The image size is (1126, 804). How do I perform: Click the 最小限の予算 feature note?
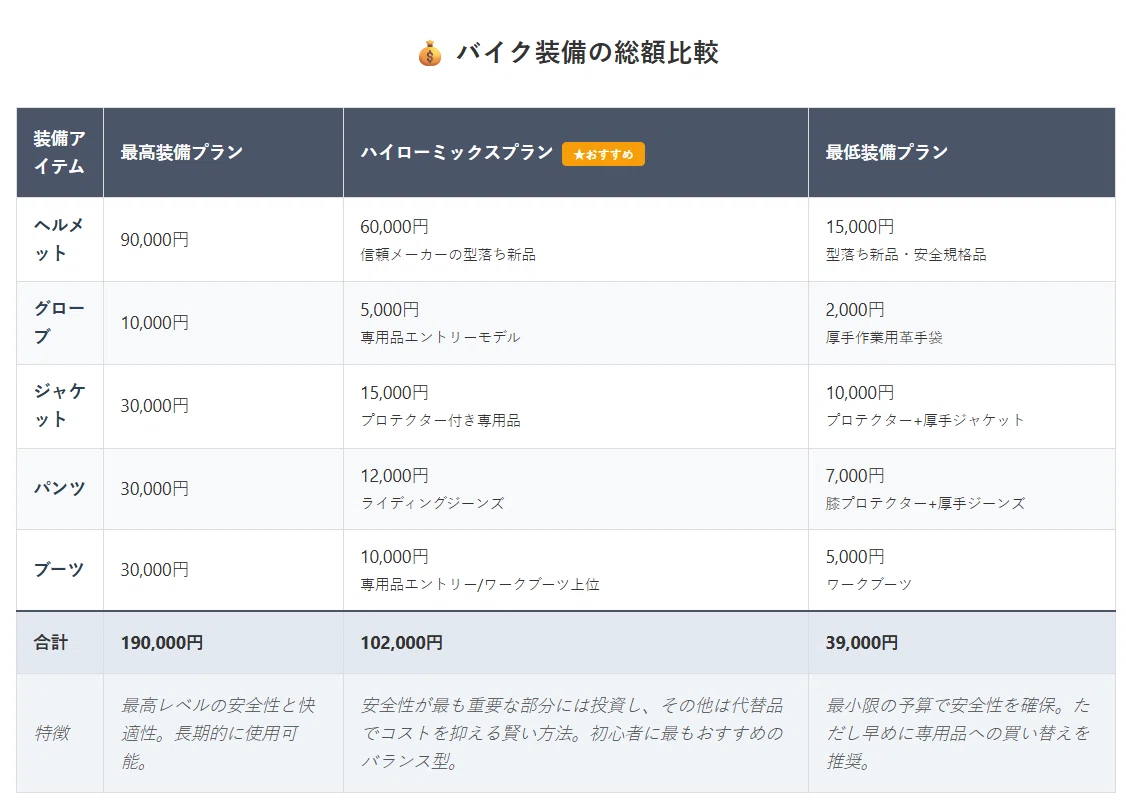coord(958,733)
